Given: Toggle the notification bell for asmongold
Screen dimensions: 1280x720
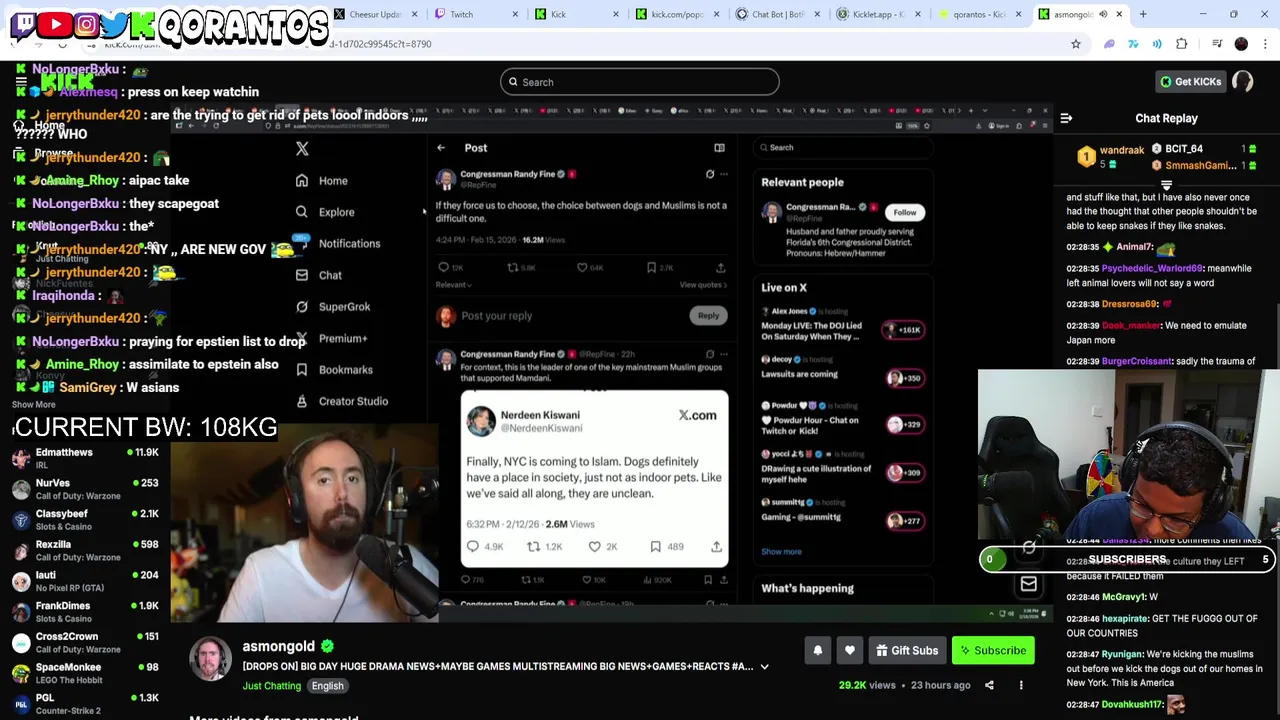Looking at the screenshot, I should pyautogui.click(x=818, y=651).
